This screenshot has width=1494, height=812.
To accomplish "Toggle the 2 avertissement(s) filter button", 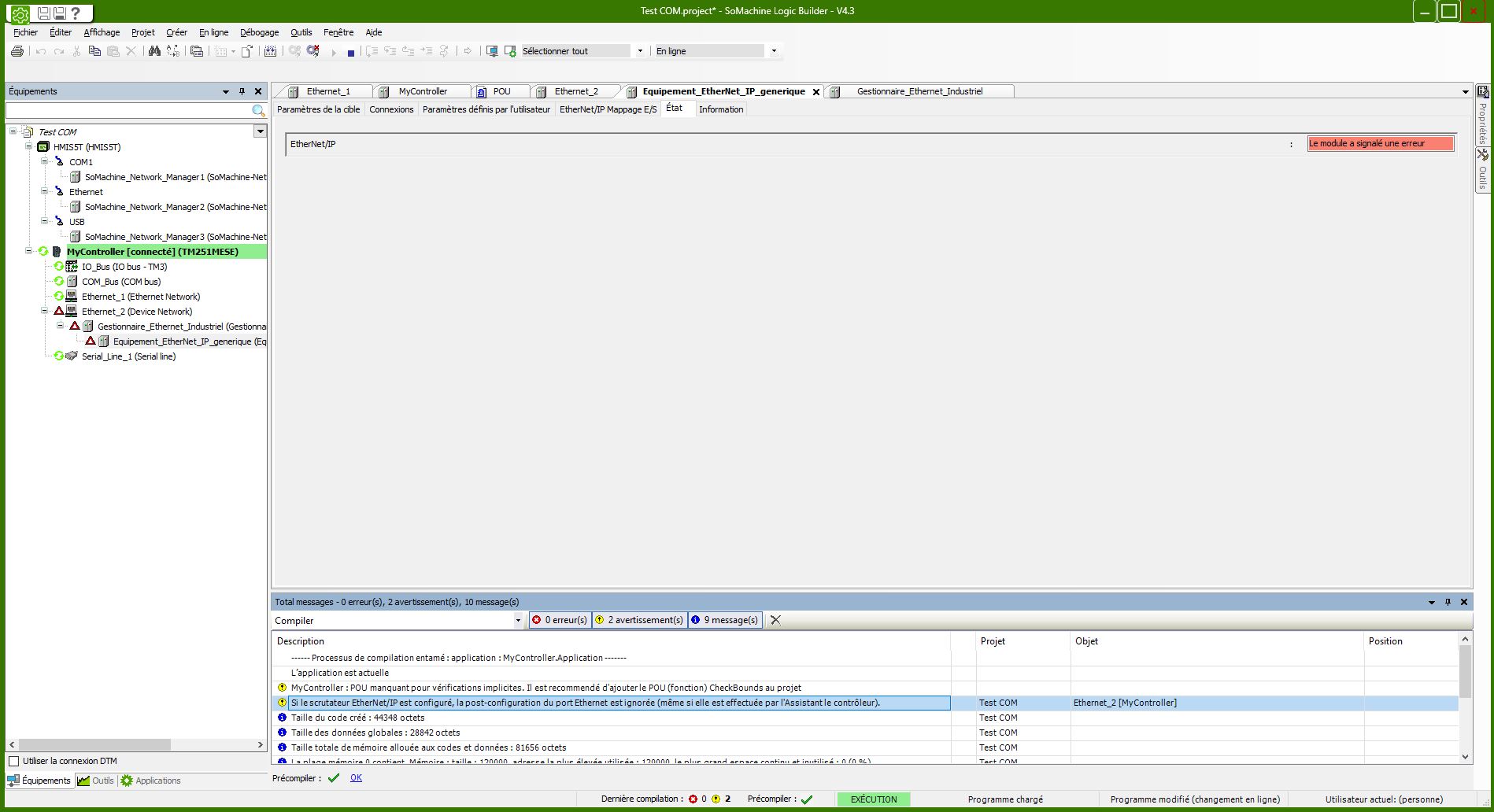I will 639,620.
